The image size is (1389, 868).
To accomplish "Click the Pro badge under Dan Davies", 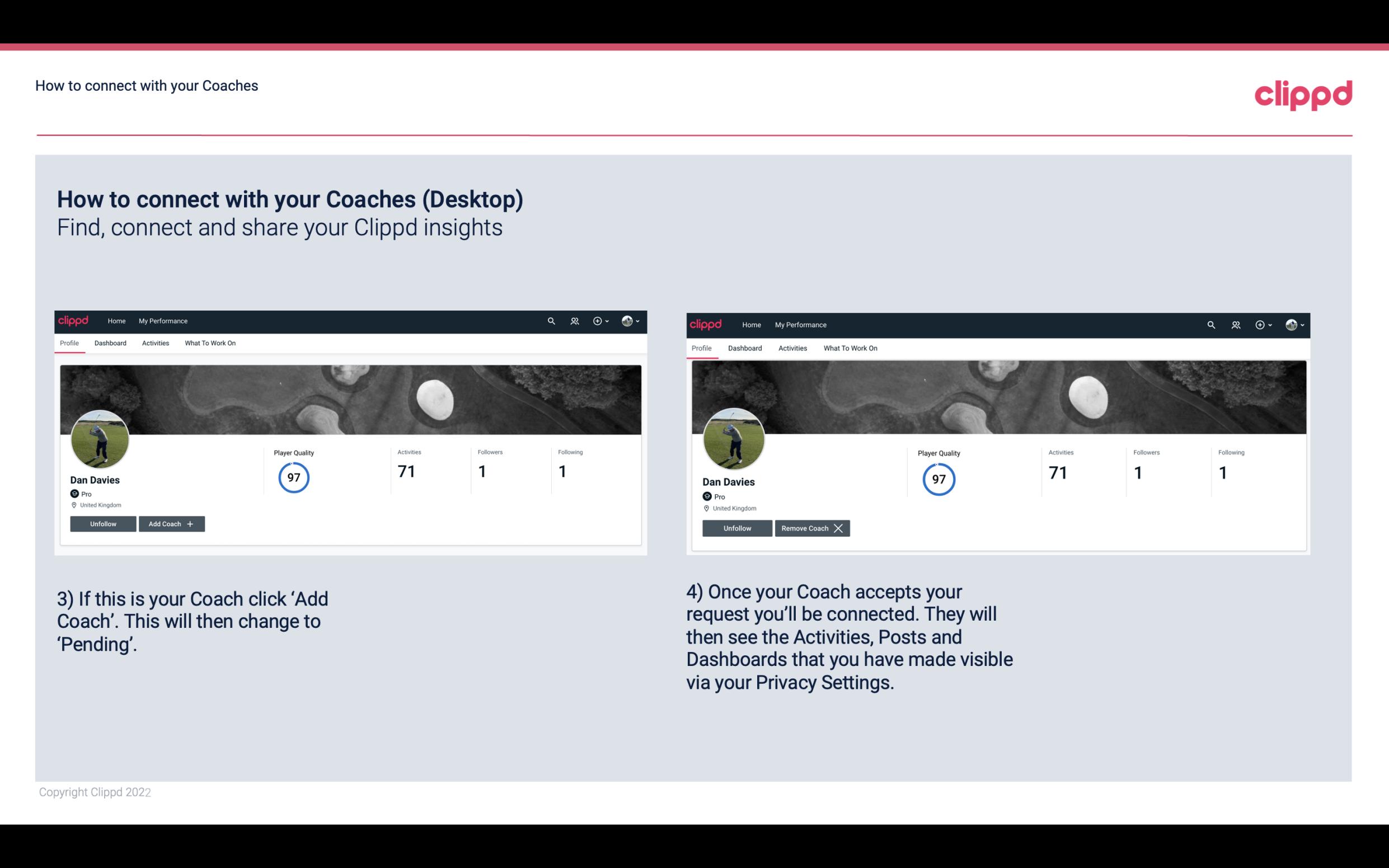I will click(x=80, y=494).
